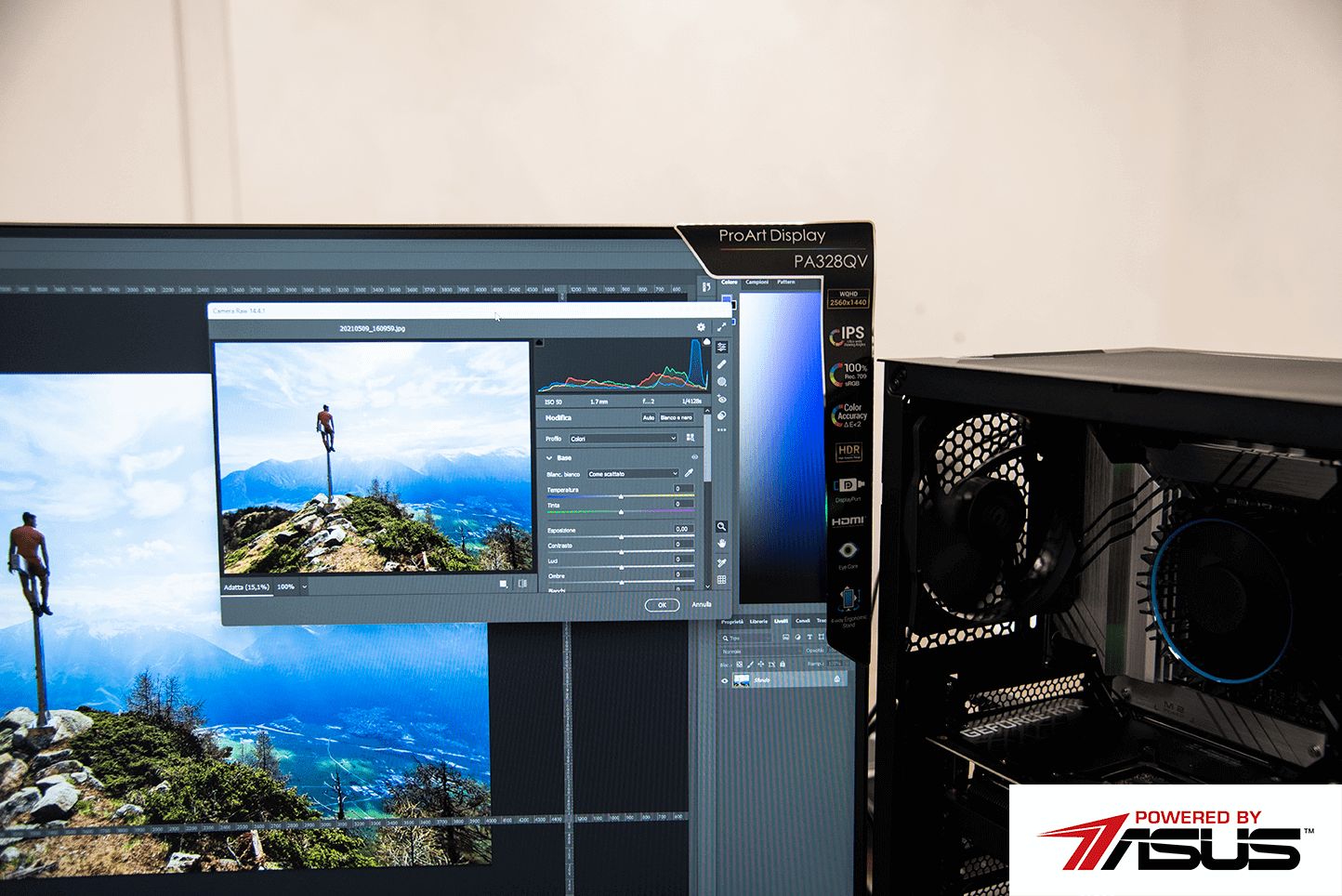The image size is (1342, 896).
Task: Hide the Sfondo layer via eye icon
Action: click(725, 680)
